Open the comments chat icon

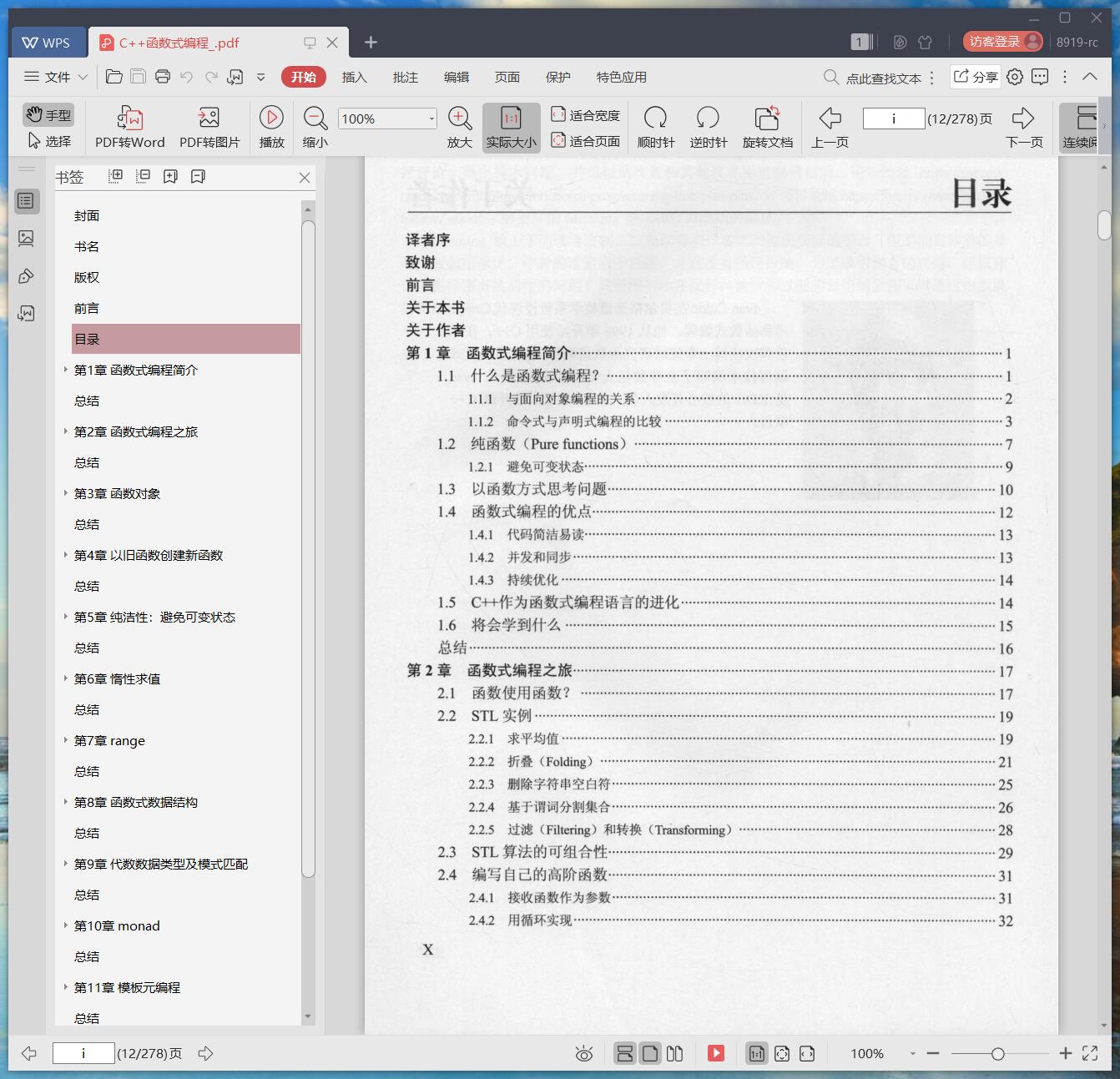point(1040,77)
